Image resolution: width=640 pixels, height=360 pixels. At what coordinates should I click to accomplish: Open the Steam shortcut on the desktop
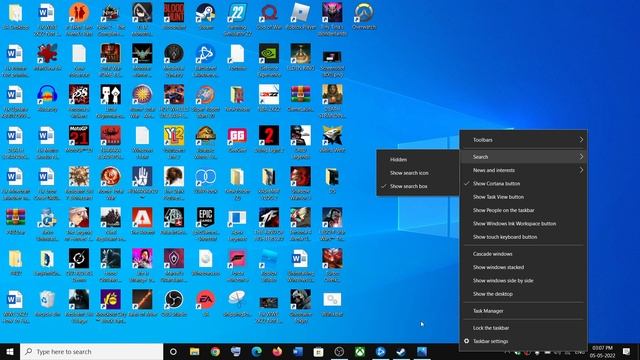point(205,17)
